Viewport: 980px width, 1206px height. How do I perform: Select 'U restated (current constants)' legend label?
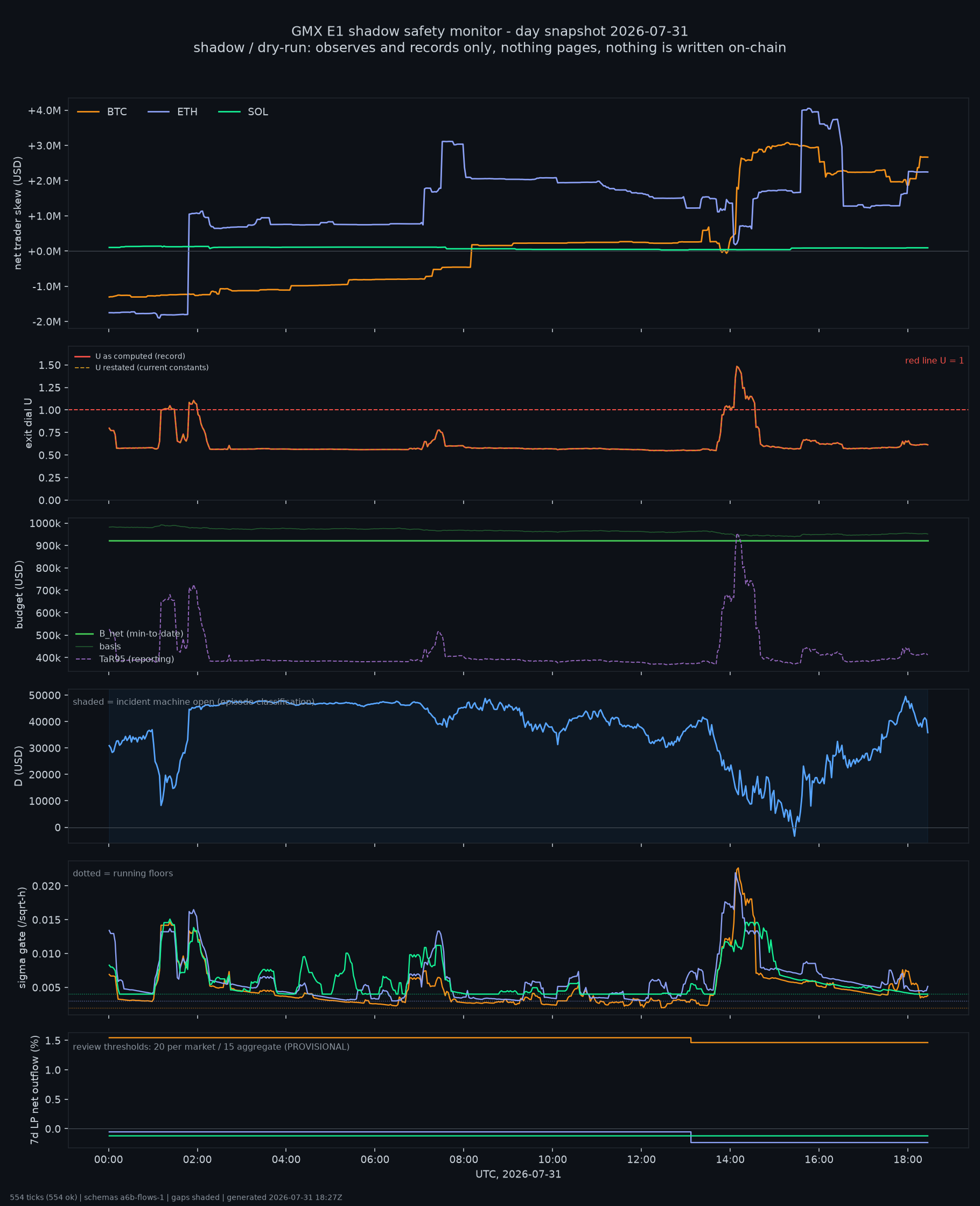pyautogui.click(x=152, y=367)
